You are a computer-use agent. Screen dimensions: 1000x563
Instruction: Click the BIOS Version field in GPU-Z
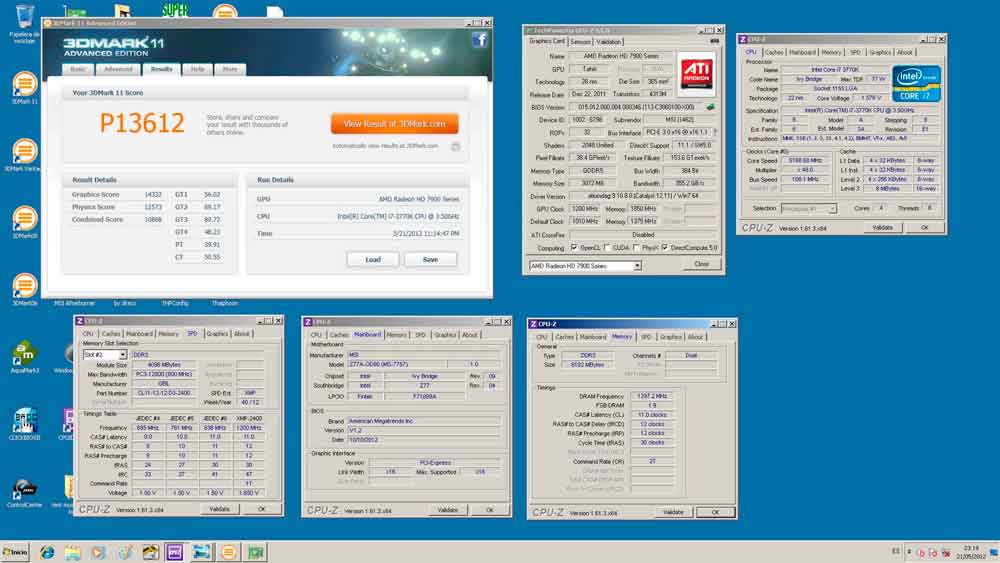pyautogui.click(x=636, y=107)
